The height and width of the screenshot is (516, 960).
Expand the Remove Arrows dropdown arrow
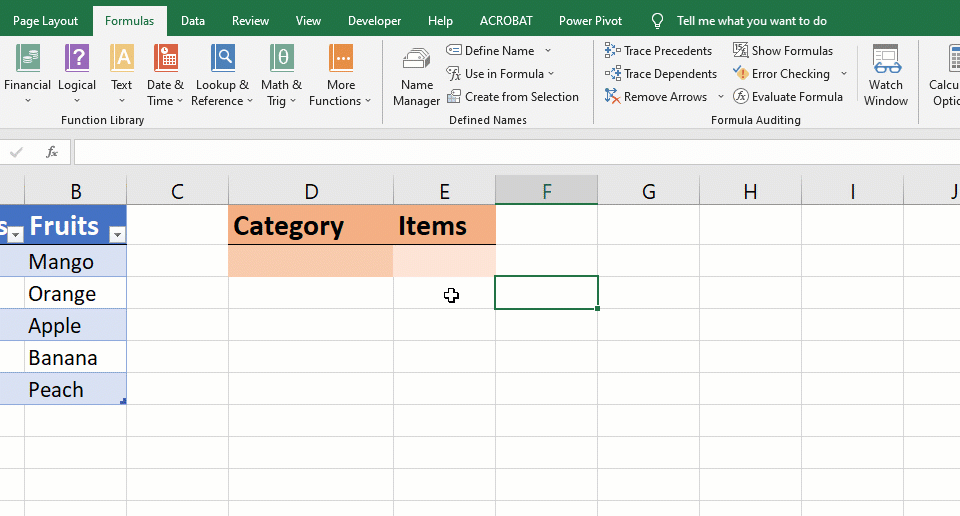(721, 97)
